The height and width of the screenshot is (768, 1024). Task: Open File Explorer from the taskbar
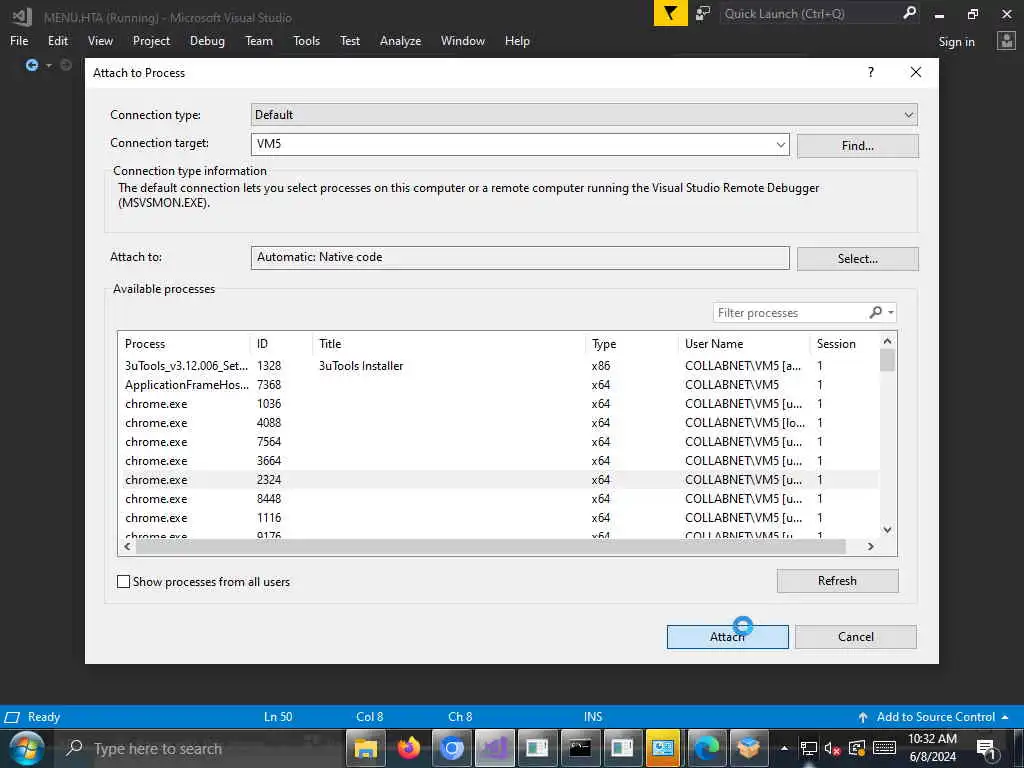pos(366,748)
